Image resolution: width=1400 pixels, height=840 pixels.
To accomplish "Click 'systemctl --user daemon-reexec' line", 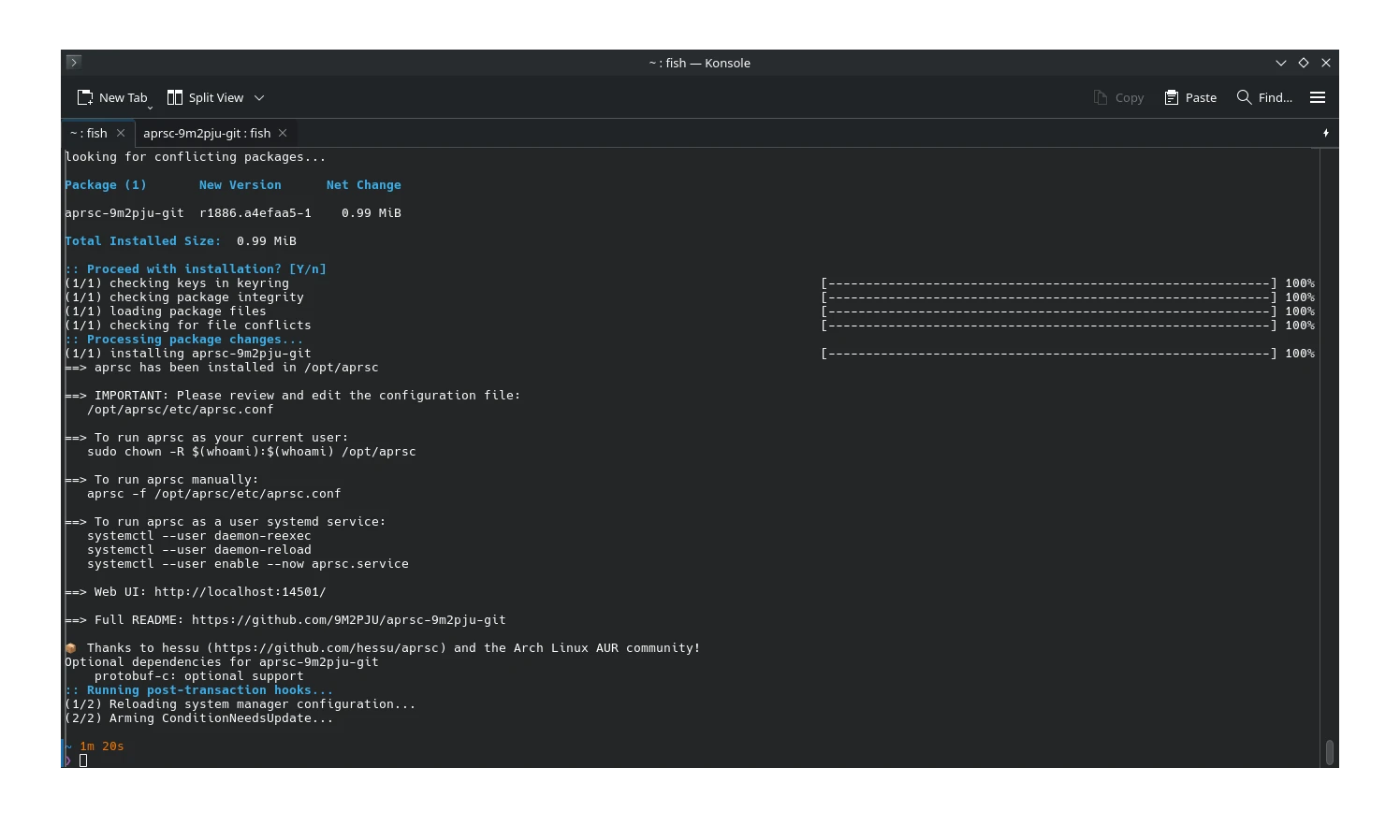I will click(x=199, y=536).
